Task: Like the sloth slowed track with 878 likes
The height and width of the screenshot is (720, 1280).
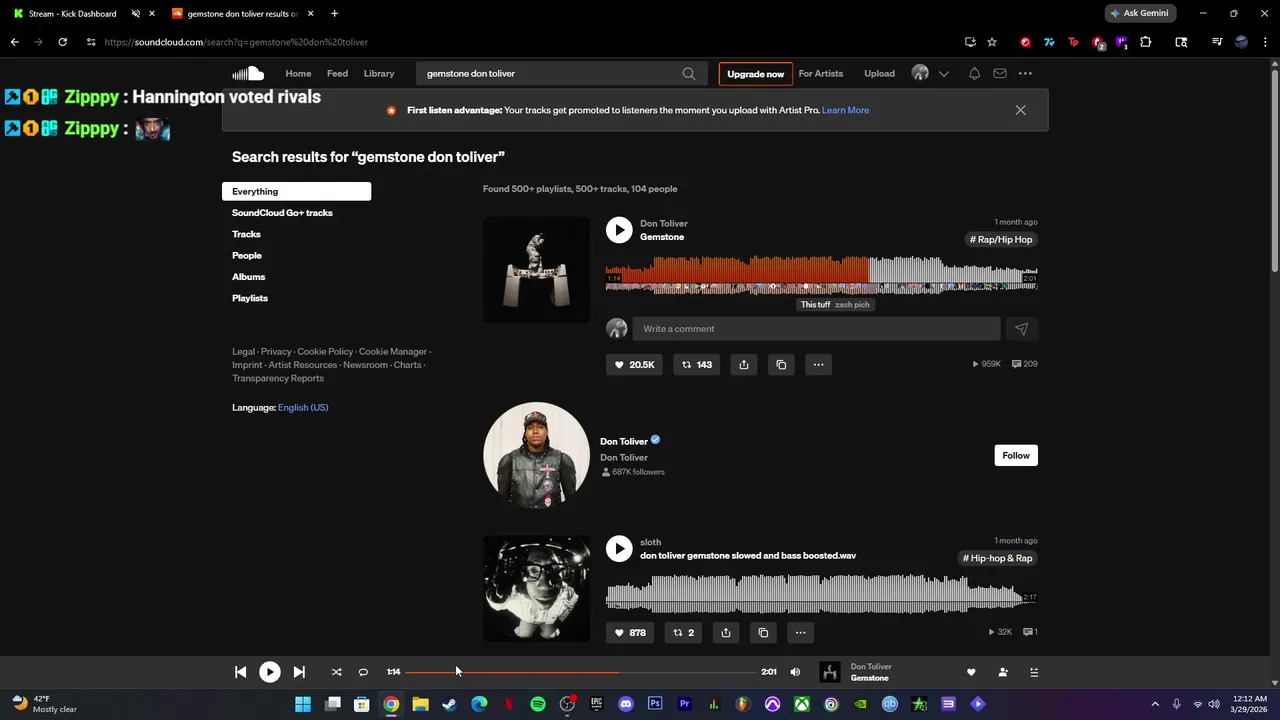Action: (x=629, y=632)
